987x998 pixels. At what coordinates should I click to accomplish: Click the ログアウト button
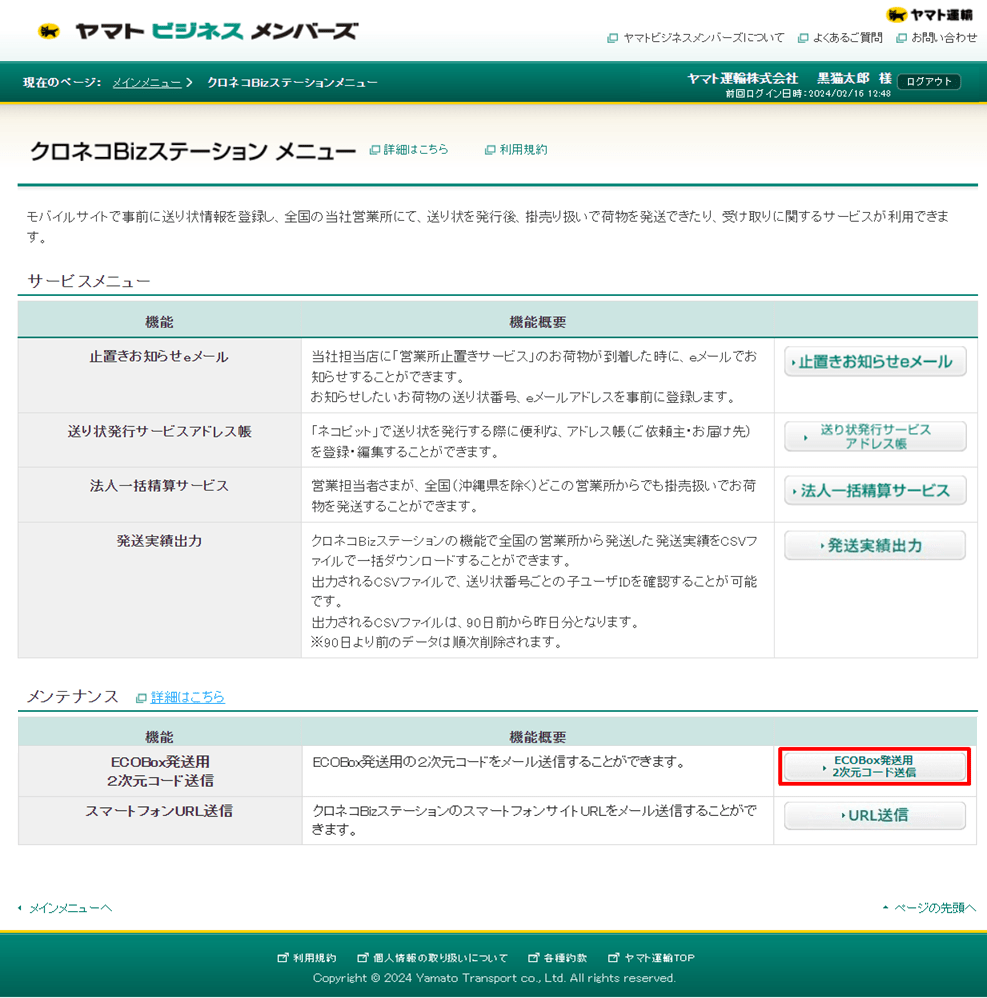[x=928, y=81]
